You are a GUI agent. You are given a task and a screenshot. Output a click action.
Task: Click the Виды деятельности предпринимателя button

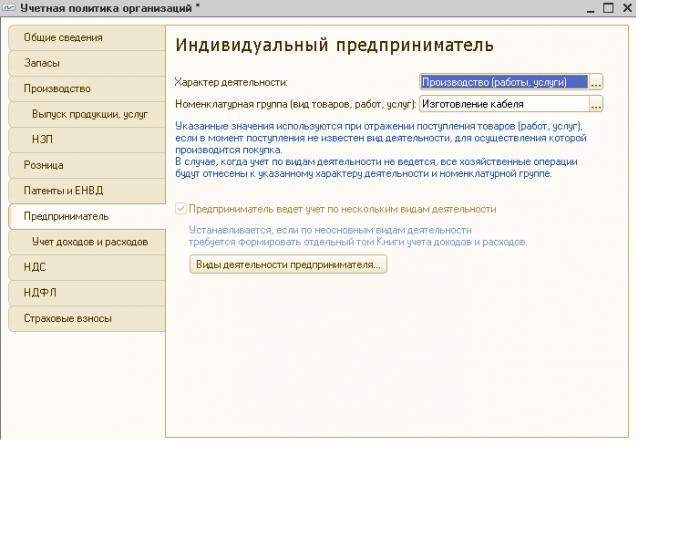(288, 264)
